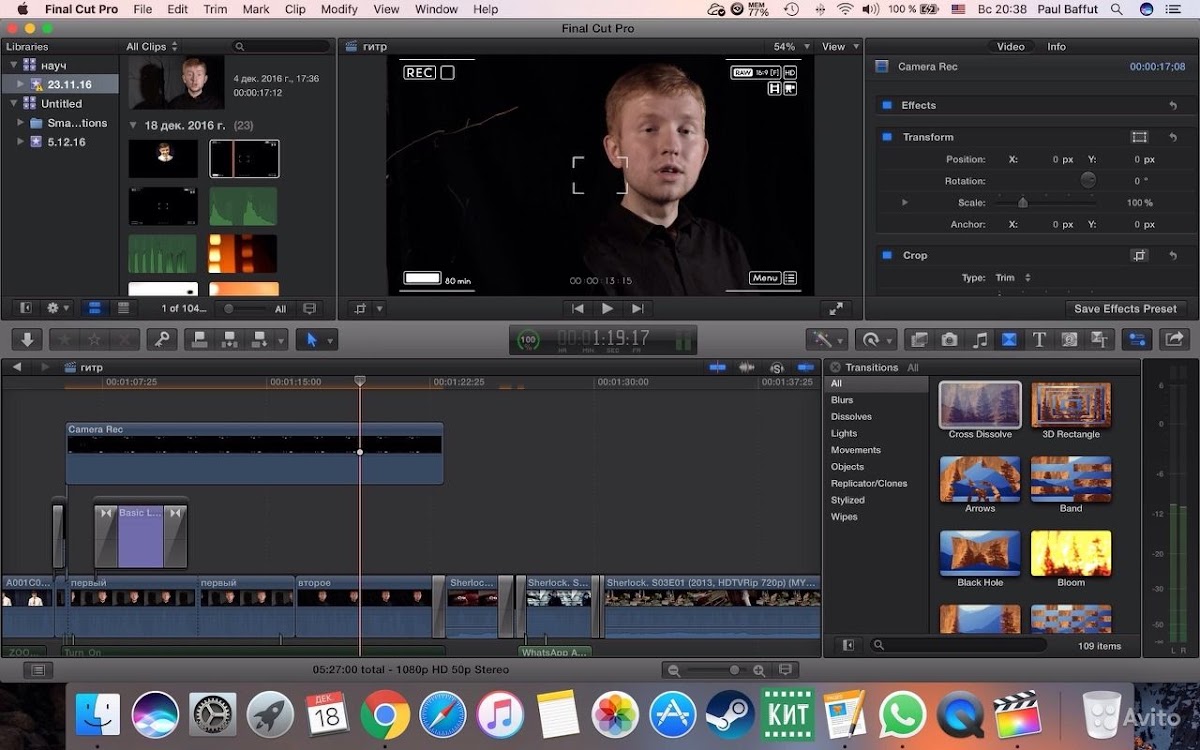1200x750 pixels.
Task: Open viewer transform tools pop-up
Action: 368,309
